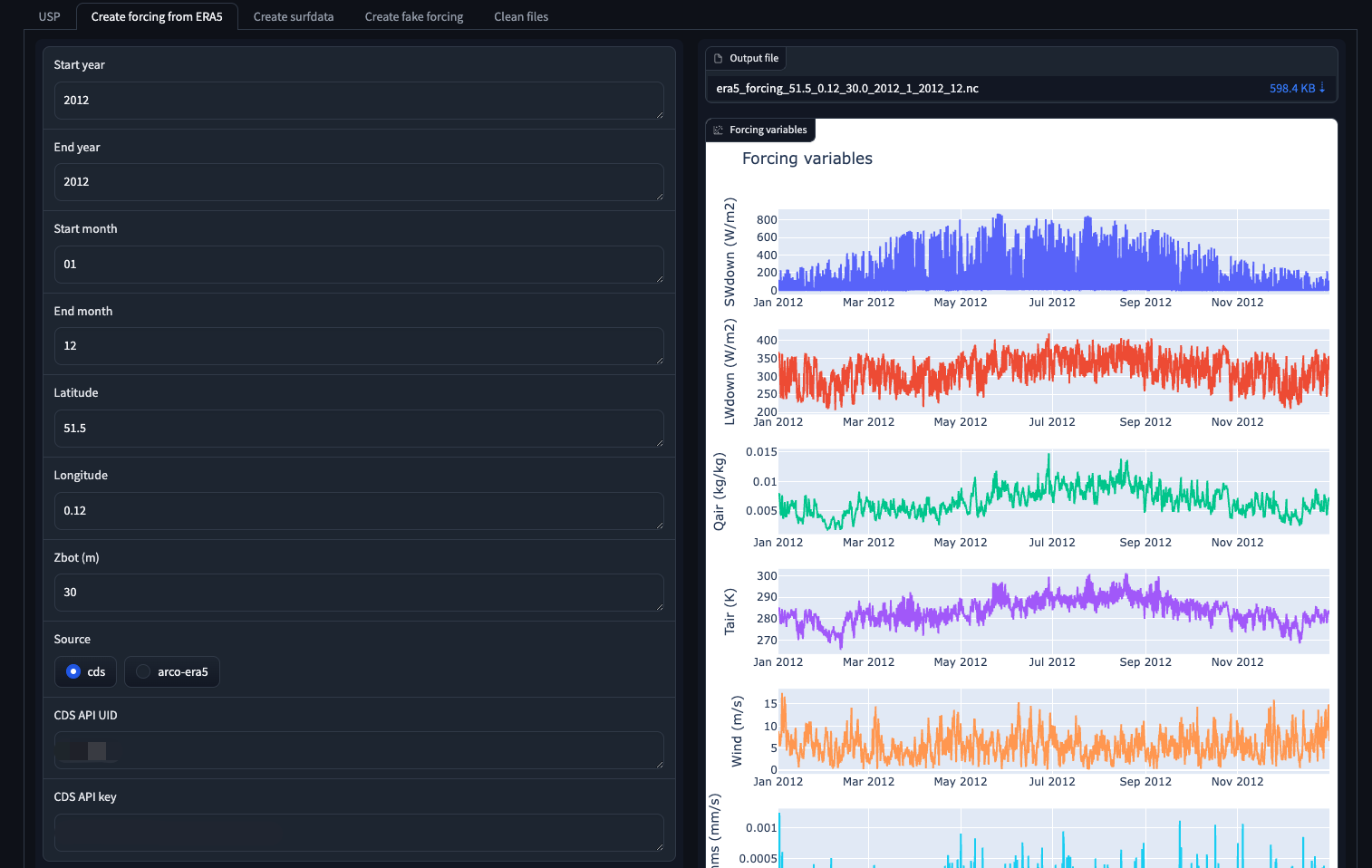The image size is (1372, 868).
Task: Click the SWdown (W/m2) axis label
Action: [x=729, y=252]
